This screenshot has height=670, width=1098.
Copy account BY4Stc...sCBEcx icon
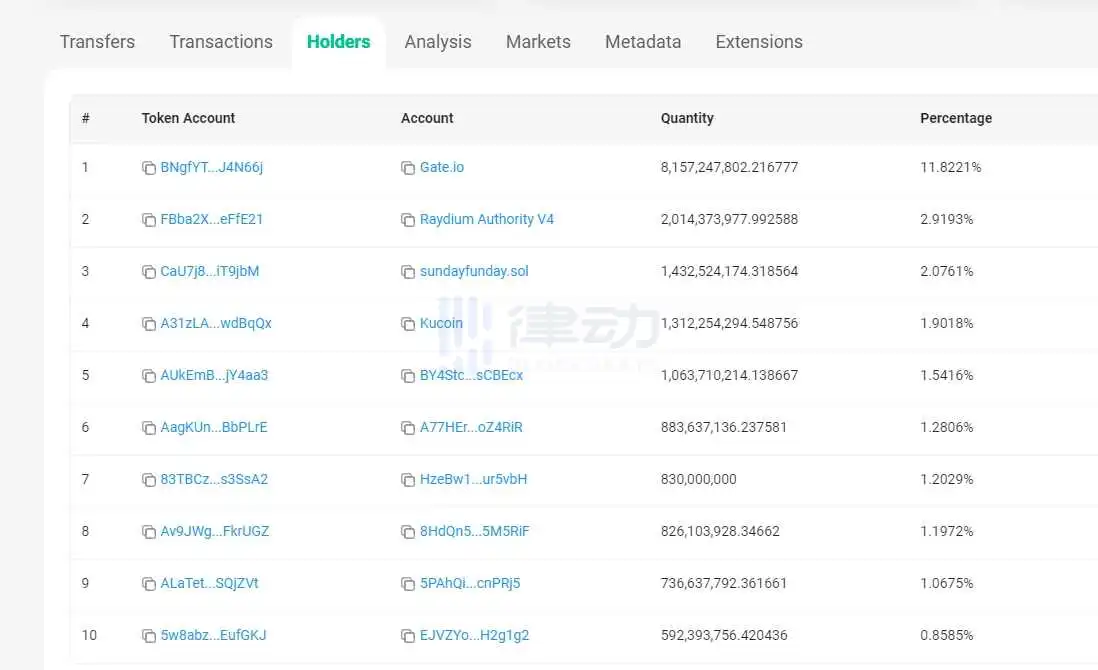pyautogui.click(x=408, y=376)
